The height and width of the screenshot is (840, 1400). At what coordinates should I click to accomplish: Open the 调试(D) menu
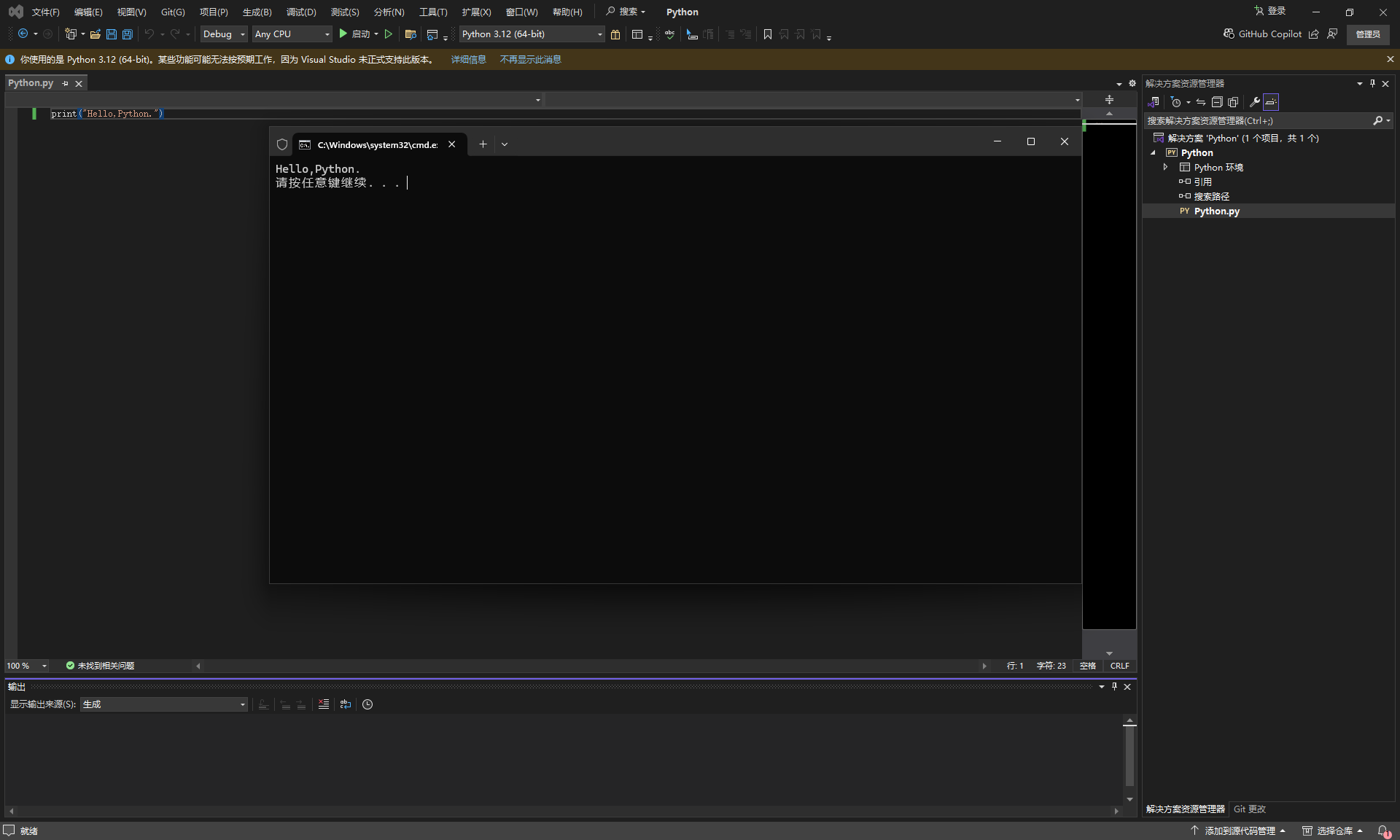coord(300,12)
